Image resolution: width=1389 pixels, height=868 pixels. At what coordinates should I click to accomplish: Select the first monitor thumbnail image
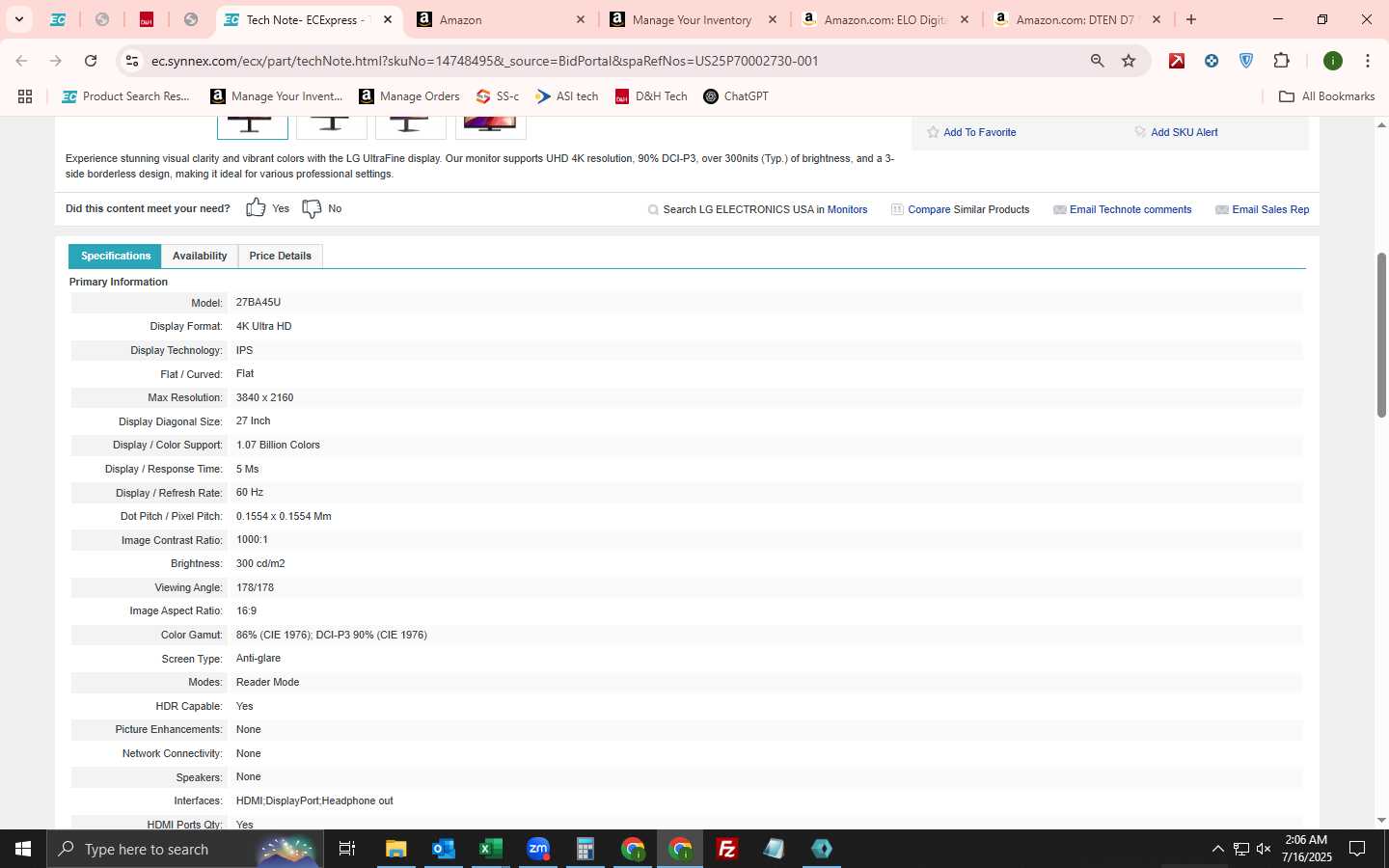click(252, 126)
